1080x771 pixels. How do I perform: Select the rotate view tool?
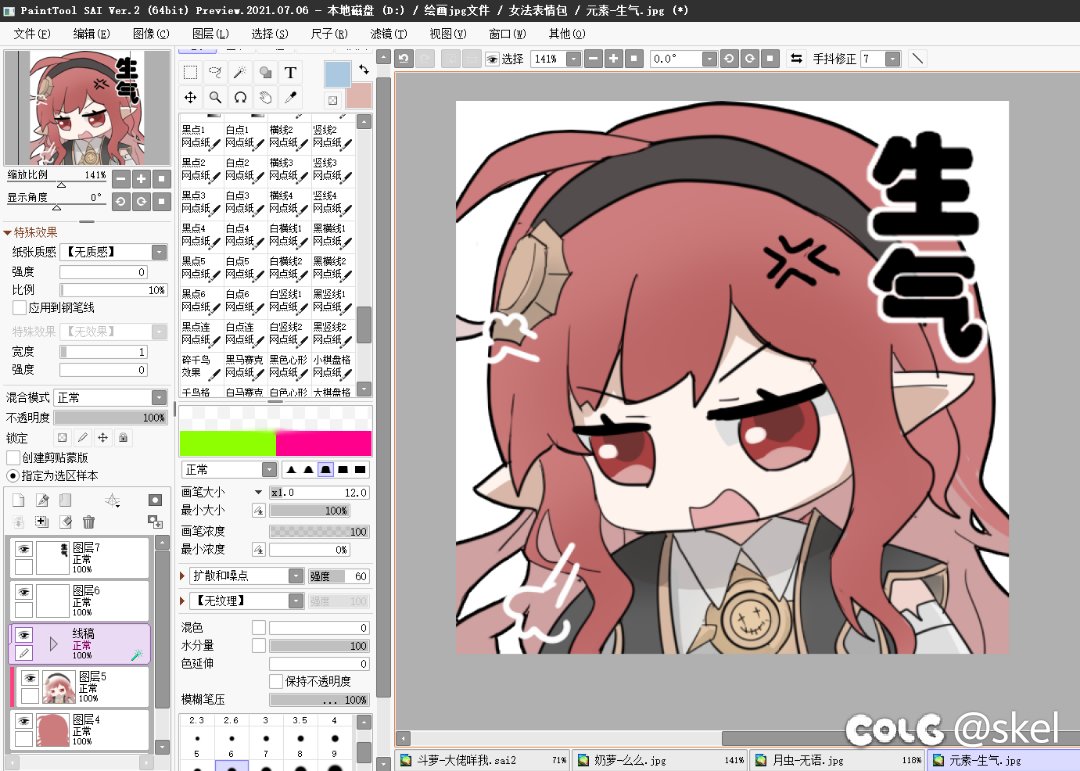point(240,97)
